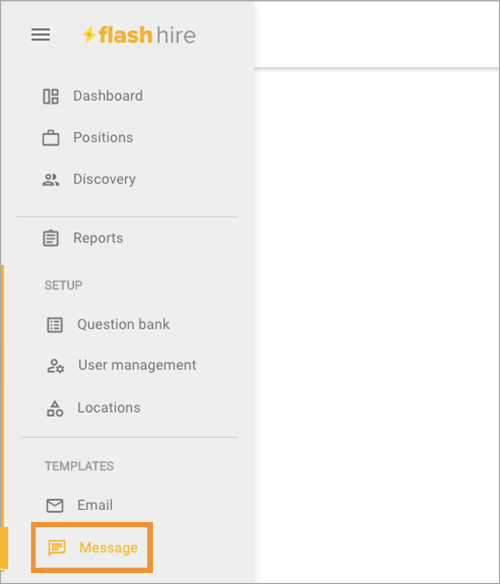Click the User management gear-person icon
This screenshot has height=584, width=500.
coord(55,366)
